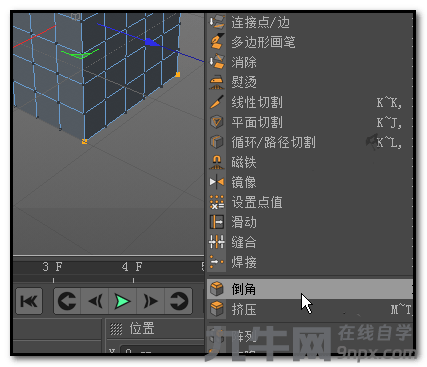Click the K~J shortcut text of 平面切割
The width and height of the screenshot is (427, 367).
pos(389,123)
